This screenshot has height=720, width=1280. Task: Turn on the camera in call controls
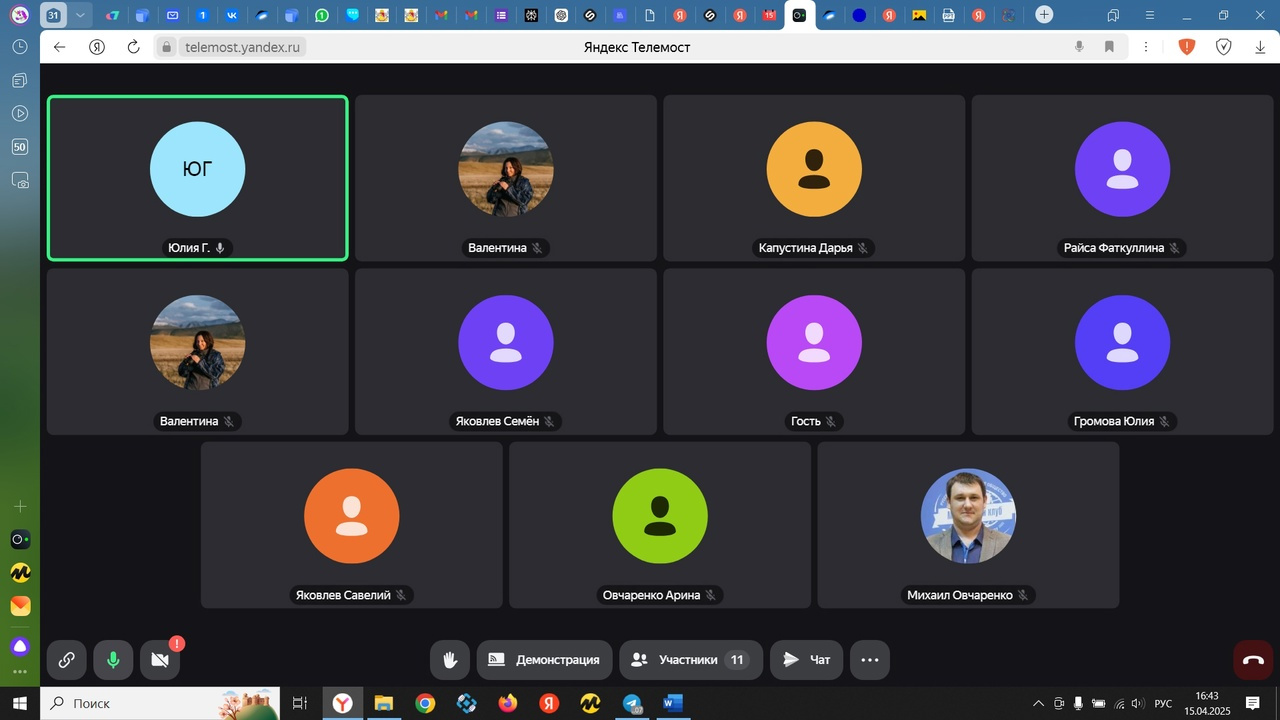160,660
